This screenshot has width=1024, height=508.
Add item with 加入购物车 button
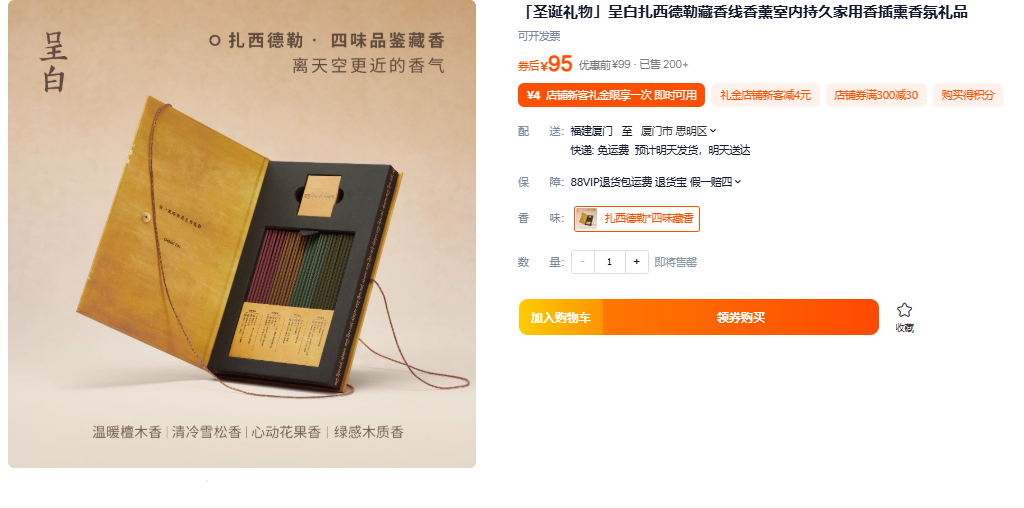pyautogui.click(x=560, y=317)
